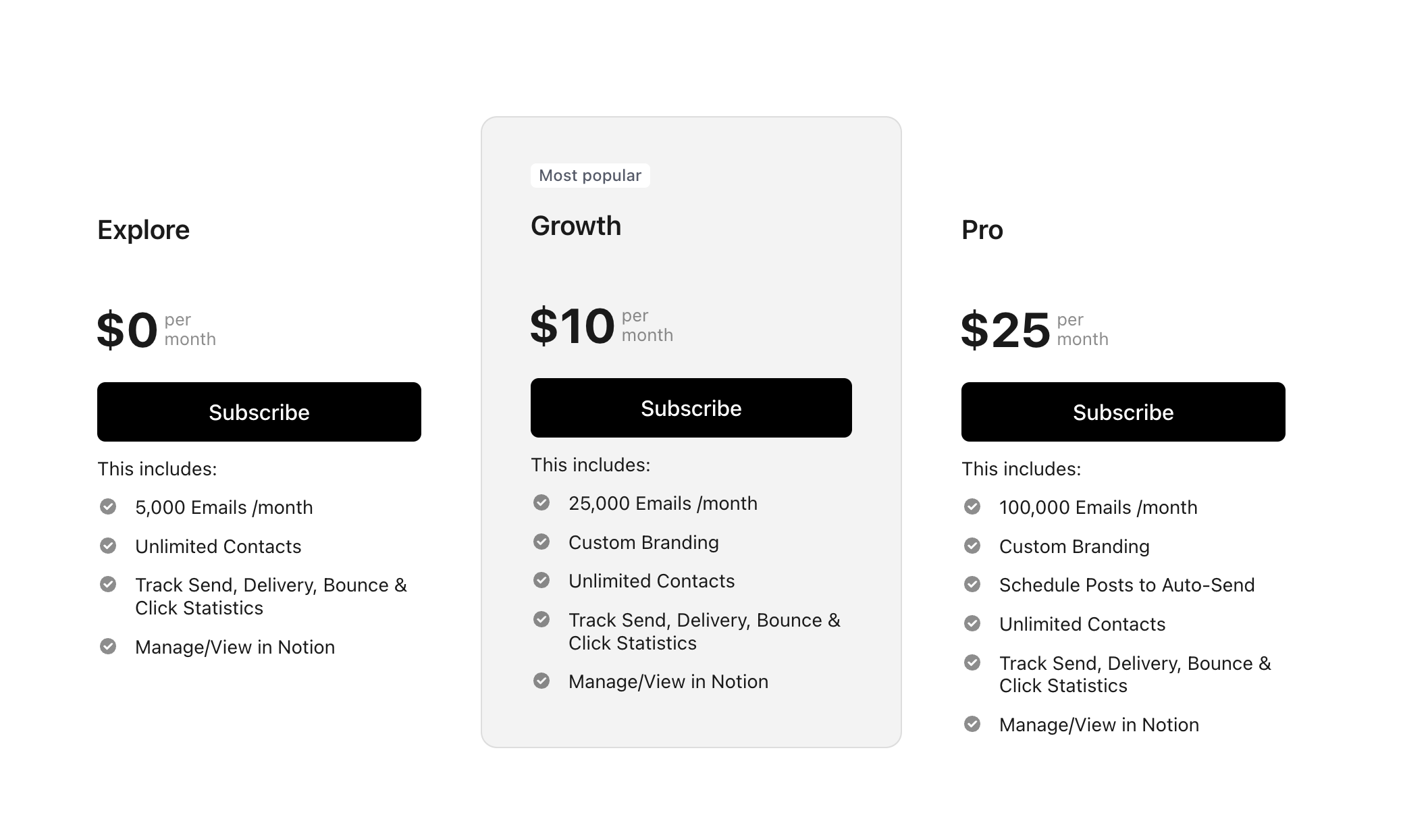Viewport: 1403px width, 840px height.
Task: Click check icon by Explore Unlimited Contacts
Action: point(108,546)
